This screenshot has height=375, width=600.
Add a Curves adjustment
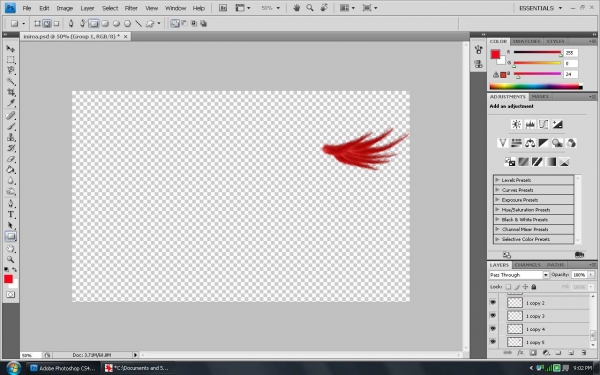pos(543,124)
